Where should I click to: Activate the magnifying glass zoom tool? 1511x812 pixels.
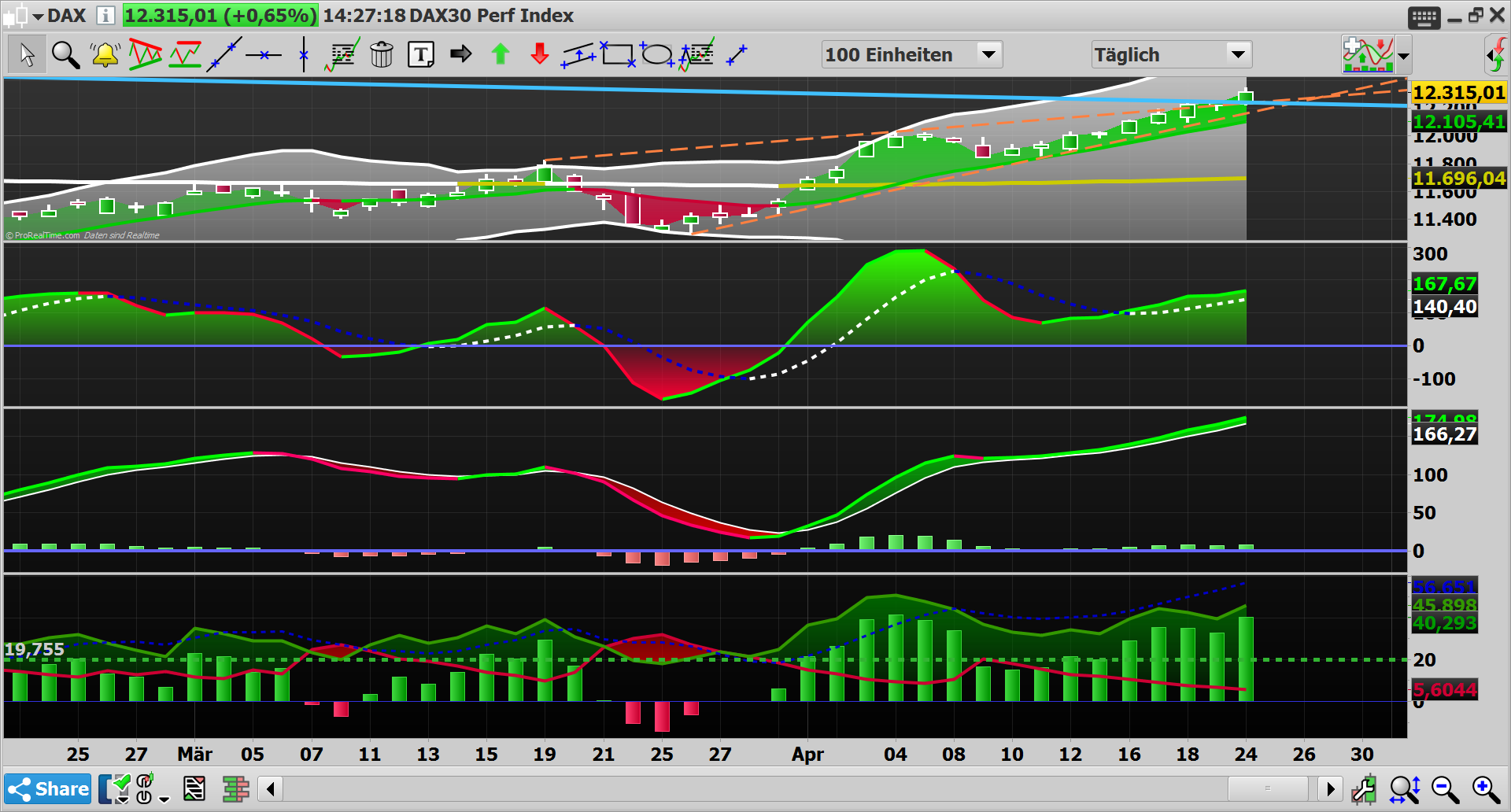(x=65, y=54)
